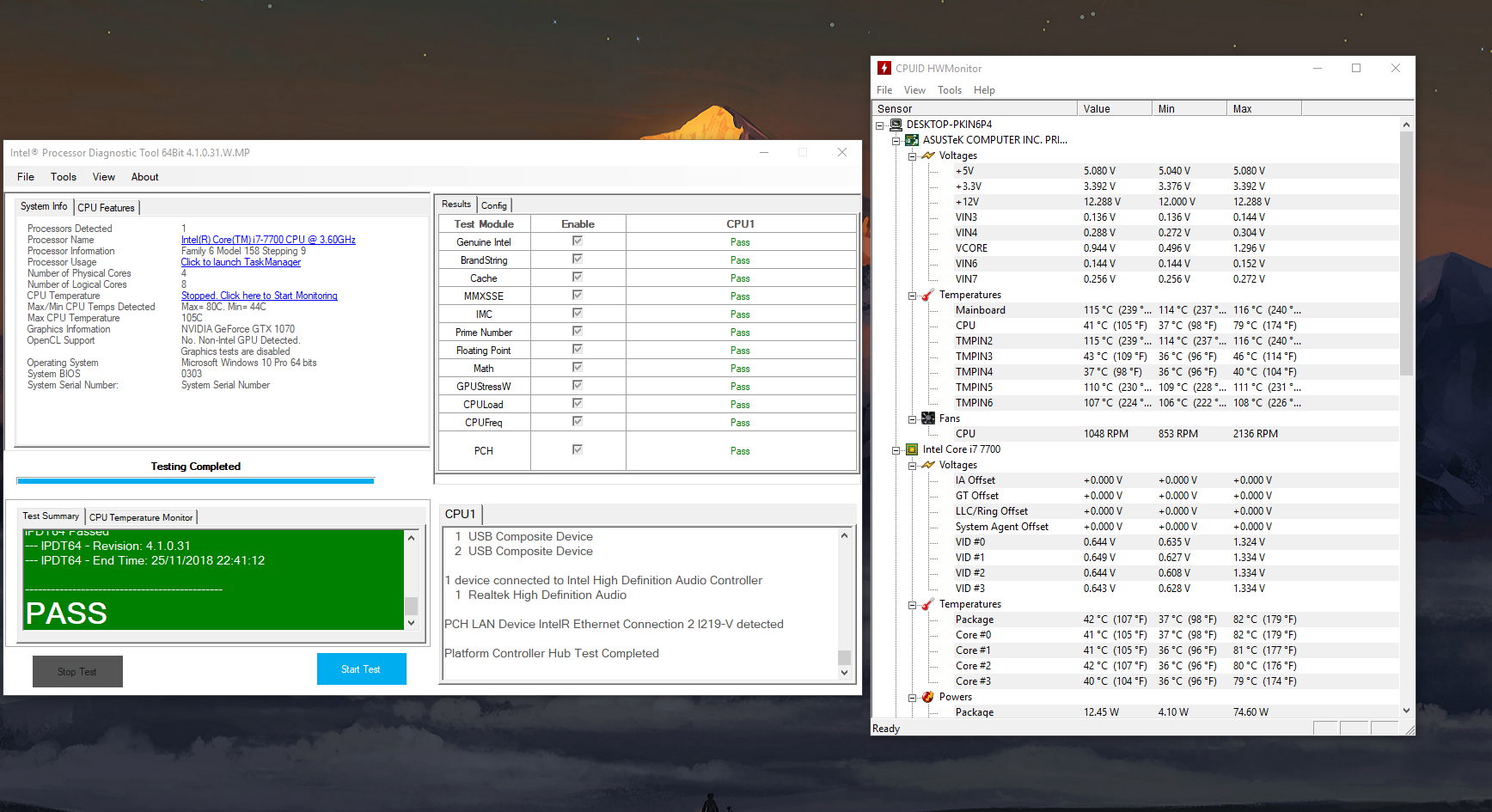1492x812 pixels.
Task: Click the Sensor column header
Action: point(975,109)
